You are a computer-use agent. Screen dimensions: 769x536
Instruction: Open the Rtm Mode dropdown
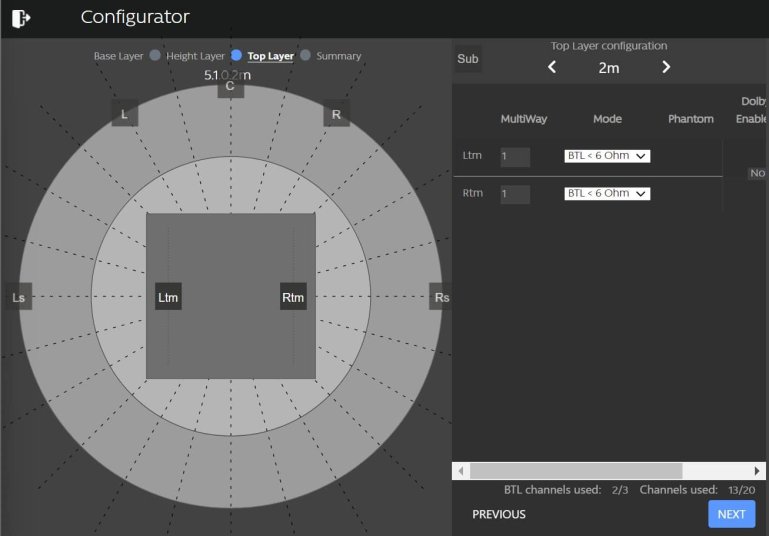tap(606, 193)
